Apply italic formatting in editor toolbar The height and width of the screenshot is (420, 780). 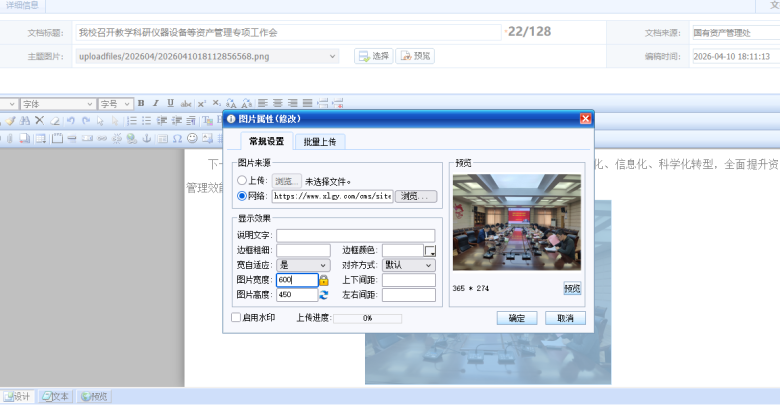156,103
